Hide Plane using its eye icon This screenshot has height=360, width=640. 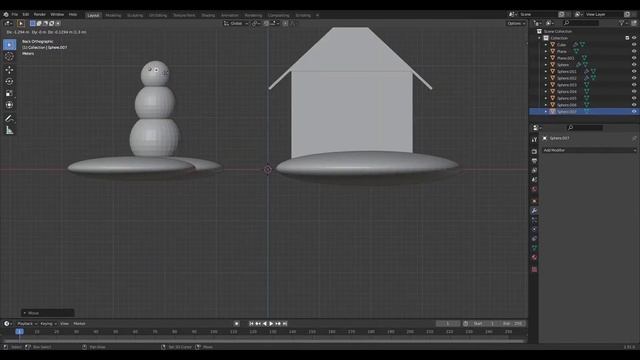pyautogui.click(x=634, y=51)
